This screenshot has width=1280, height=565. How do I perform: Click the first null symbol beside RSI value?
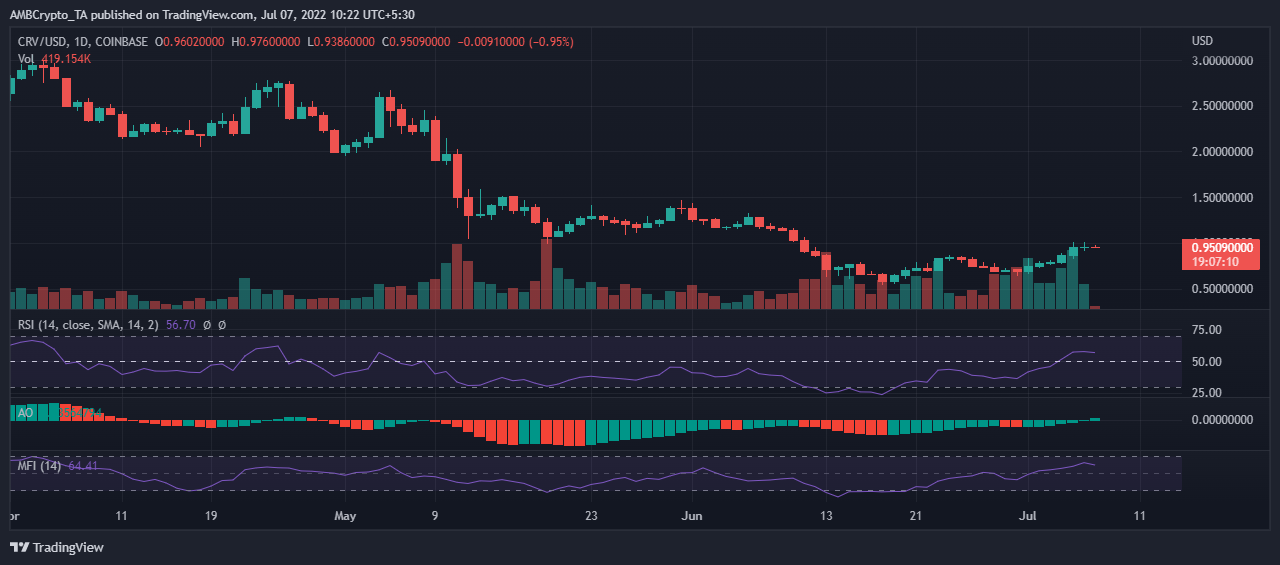coord(207,324)
